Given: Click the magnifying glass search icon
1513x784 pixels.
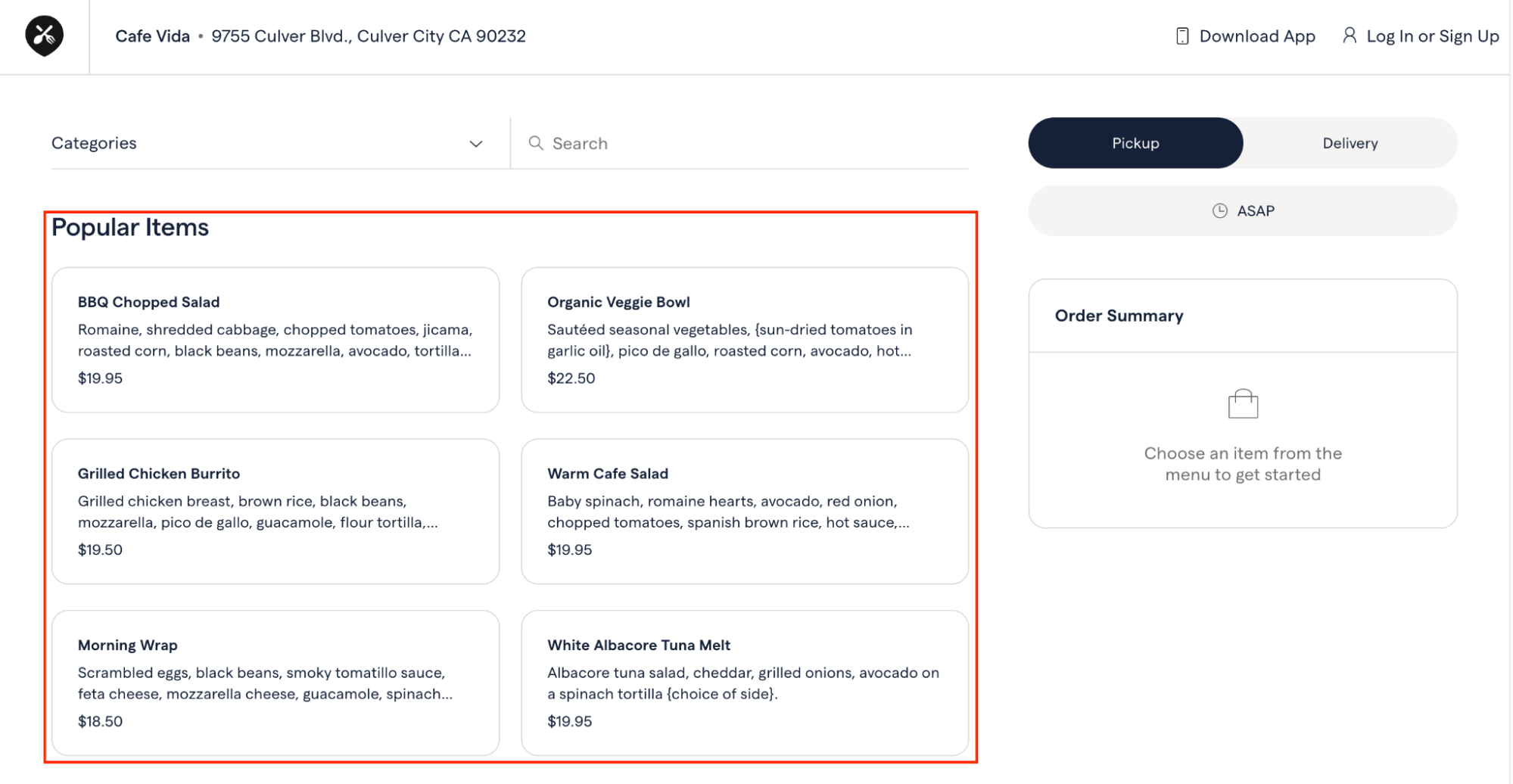Looking at the screenshot, I should (x=535, y=143).
